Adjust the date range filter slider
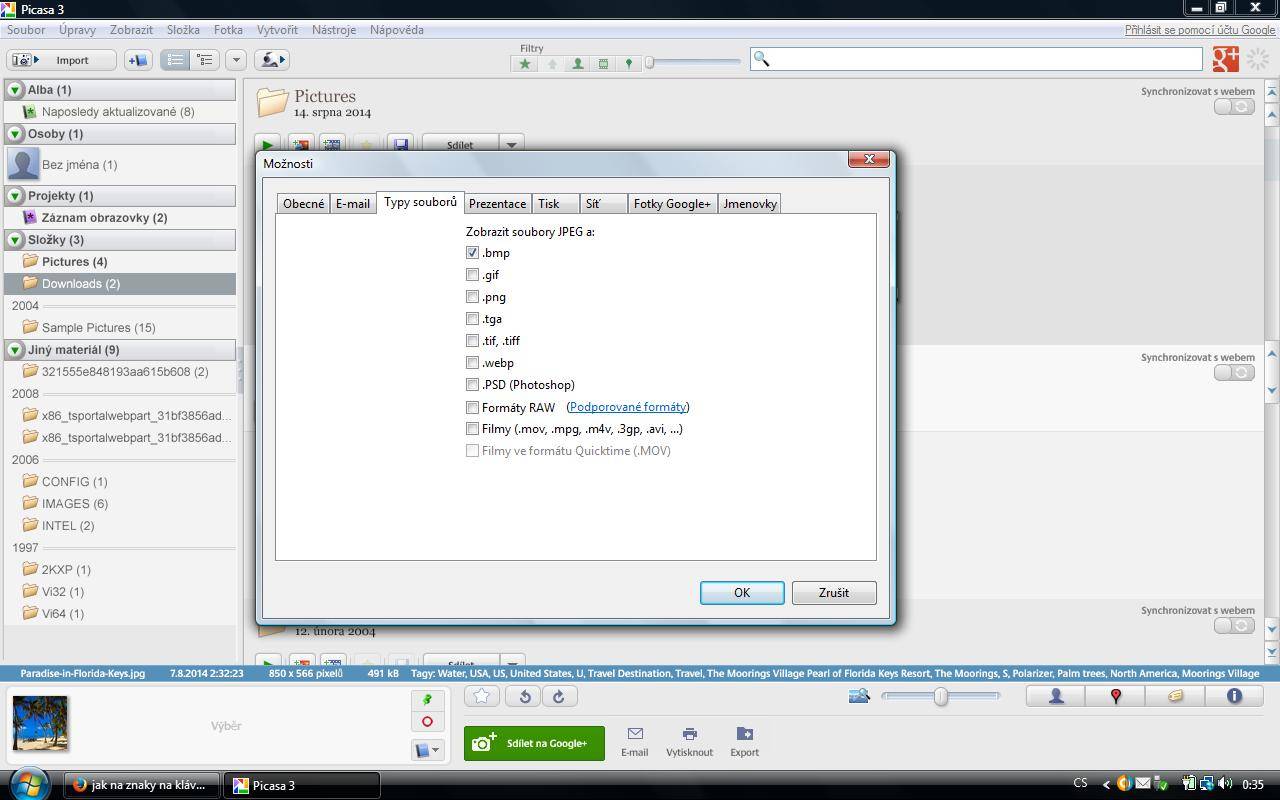This screenshot has height=800, width=1280. click(649, 62)
